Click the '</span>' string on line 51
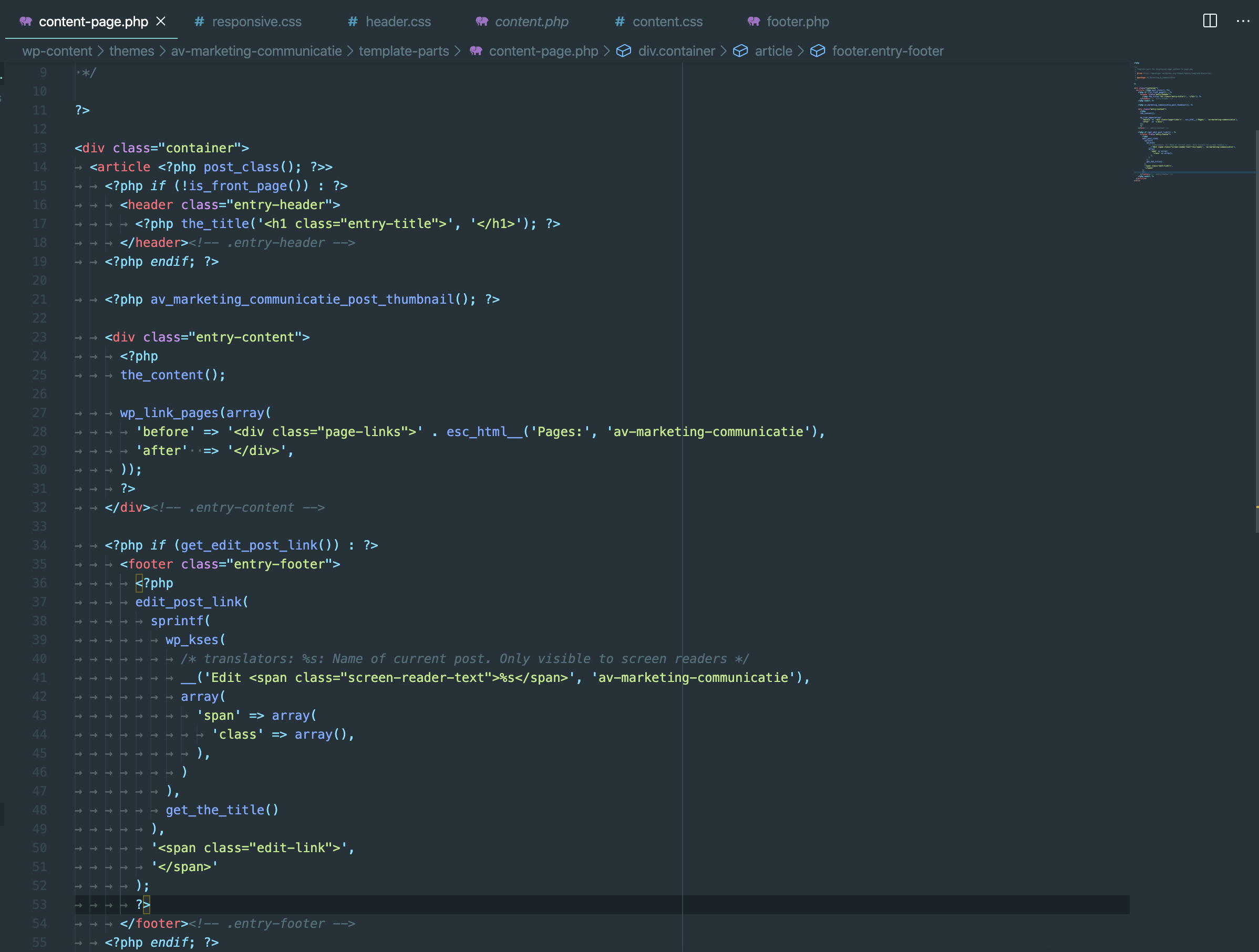1259x952 pixels. click(184, 867)
